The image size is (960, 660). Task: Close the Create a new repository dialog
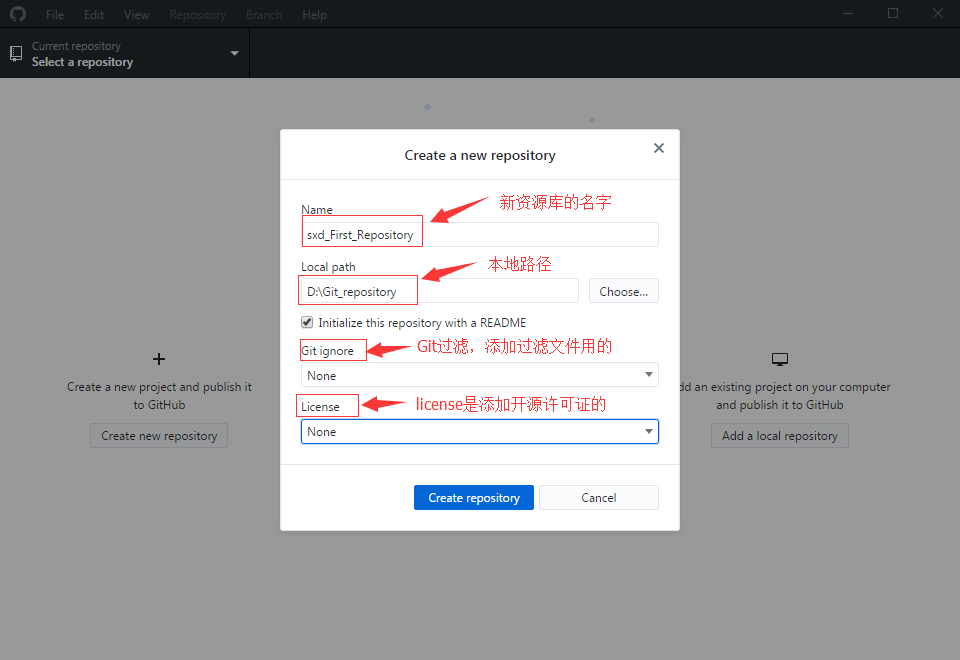tap(659, 148)
